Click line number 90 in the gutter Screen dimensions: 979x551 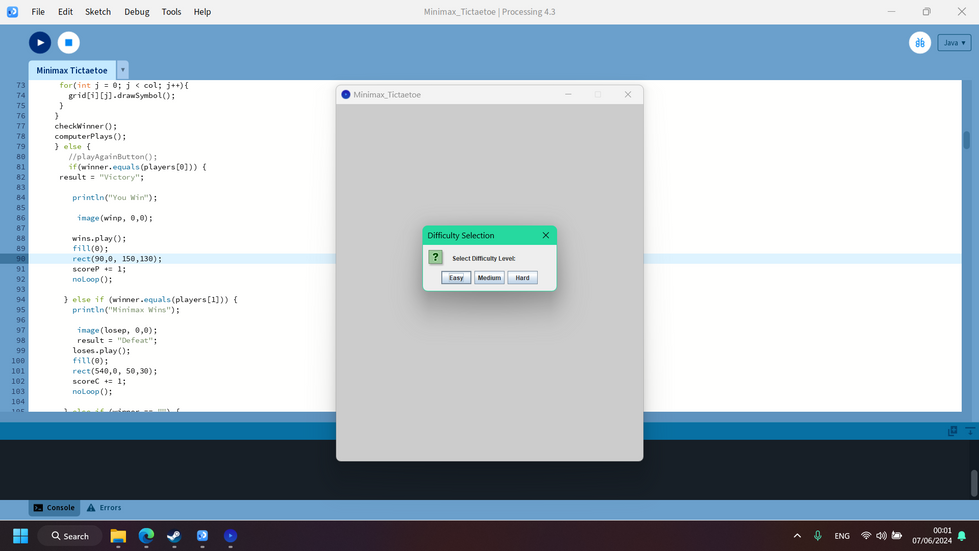tap(21, 258)
